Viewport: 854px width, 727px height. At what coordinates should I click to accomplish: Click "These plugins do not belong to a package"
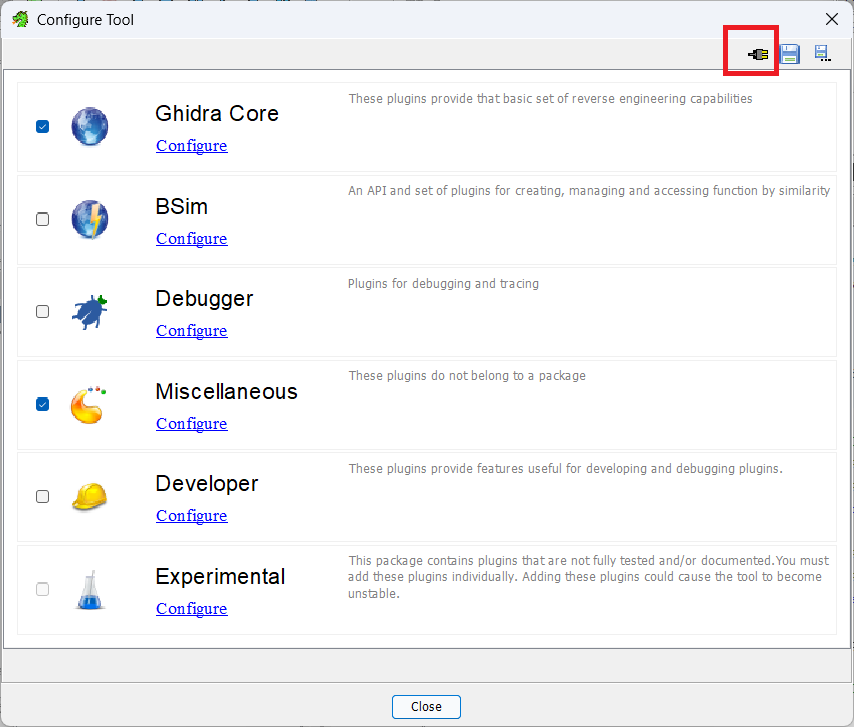click(467, 376)
